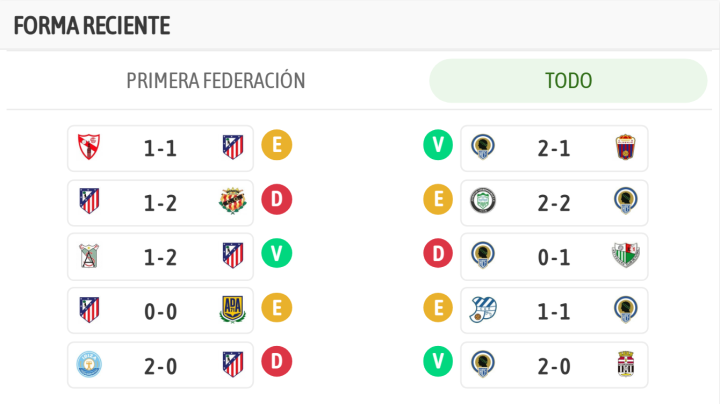The height and width of the screenshot is (404, 720).
Task: Click the away team crest in the 0-1 match
Action: point(625,256)
